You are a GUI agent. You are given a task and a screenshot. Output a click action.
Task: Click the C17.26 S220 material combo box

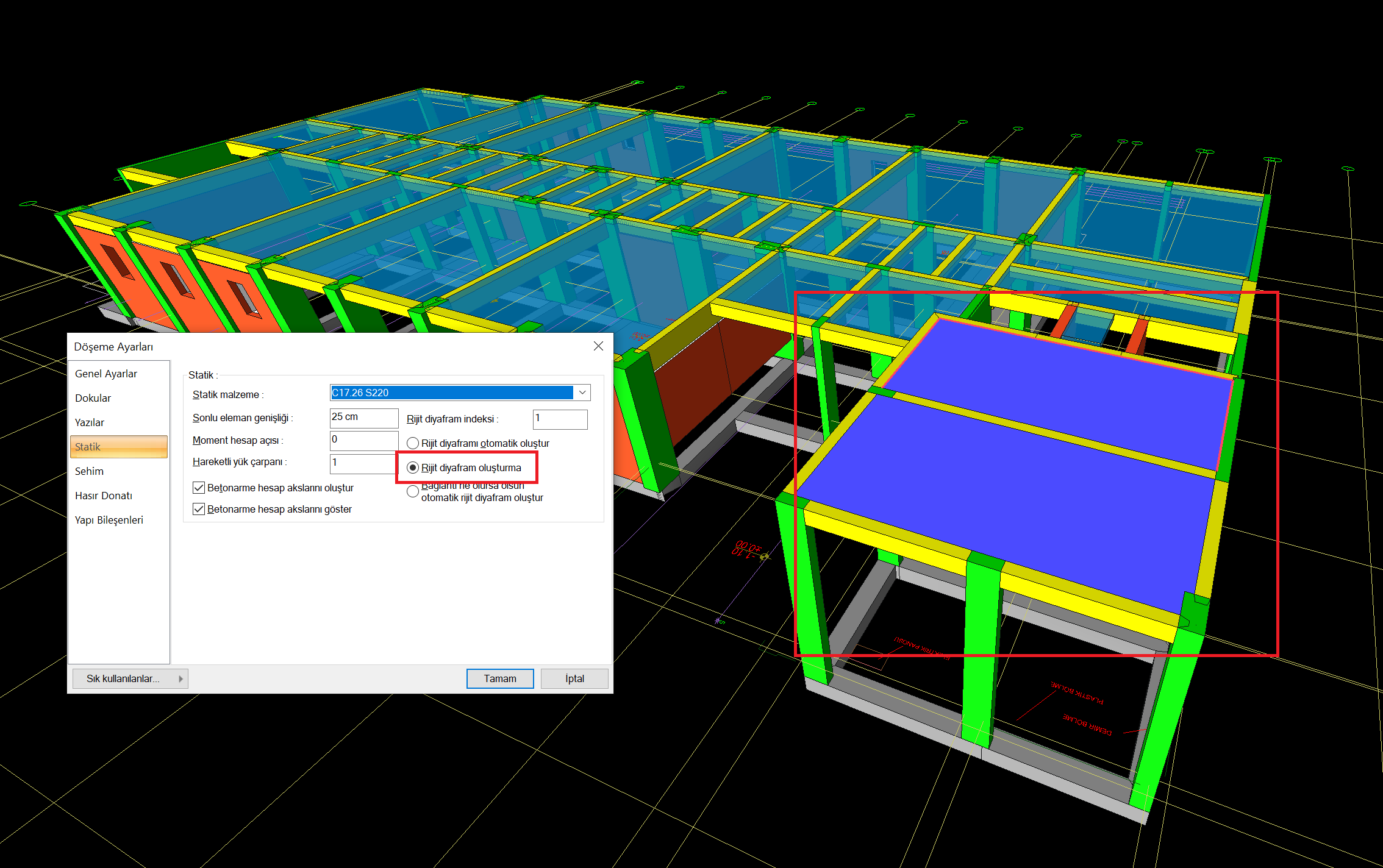(451, 393)
